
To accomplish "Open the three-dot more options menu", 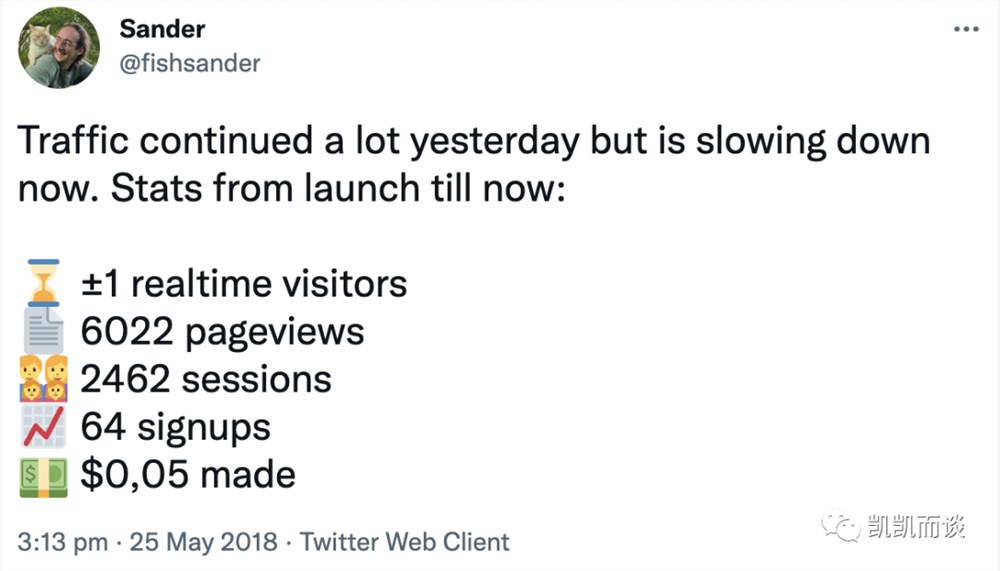I will 966,29.
